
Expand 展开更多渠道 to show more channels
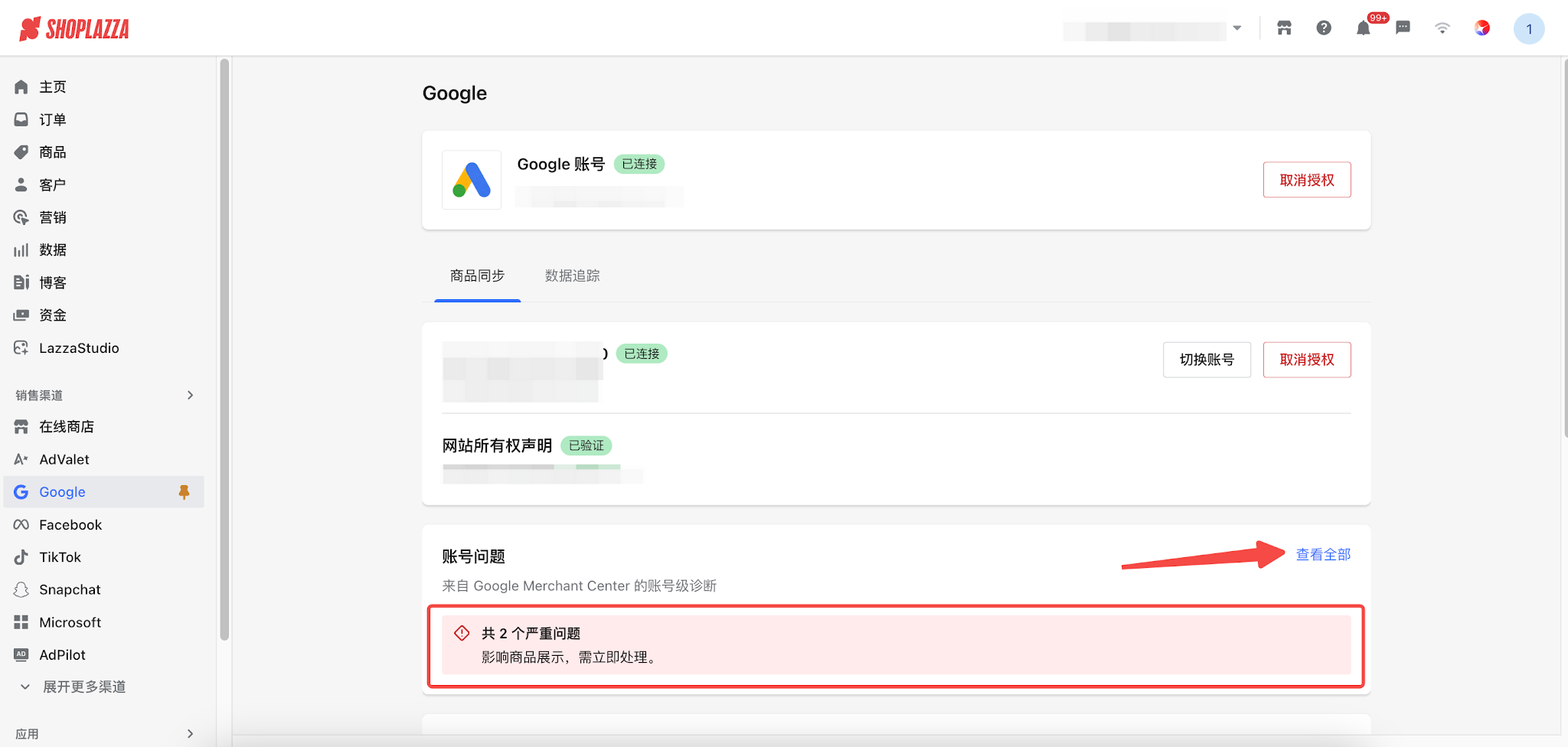click(x=73, y=687)
